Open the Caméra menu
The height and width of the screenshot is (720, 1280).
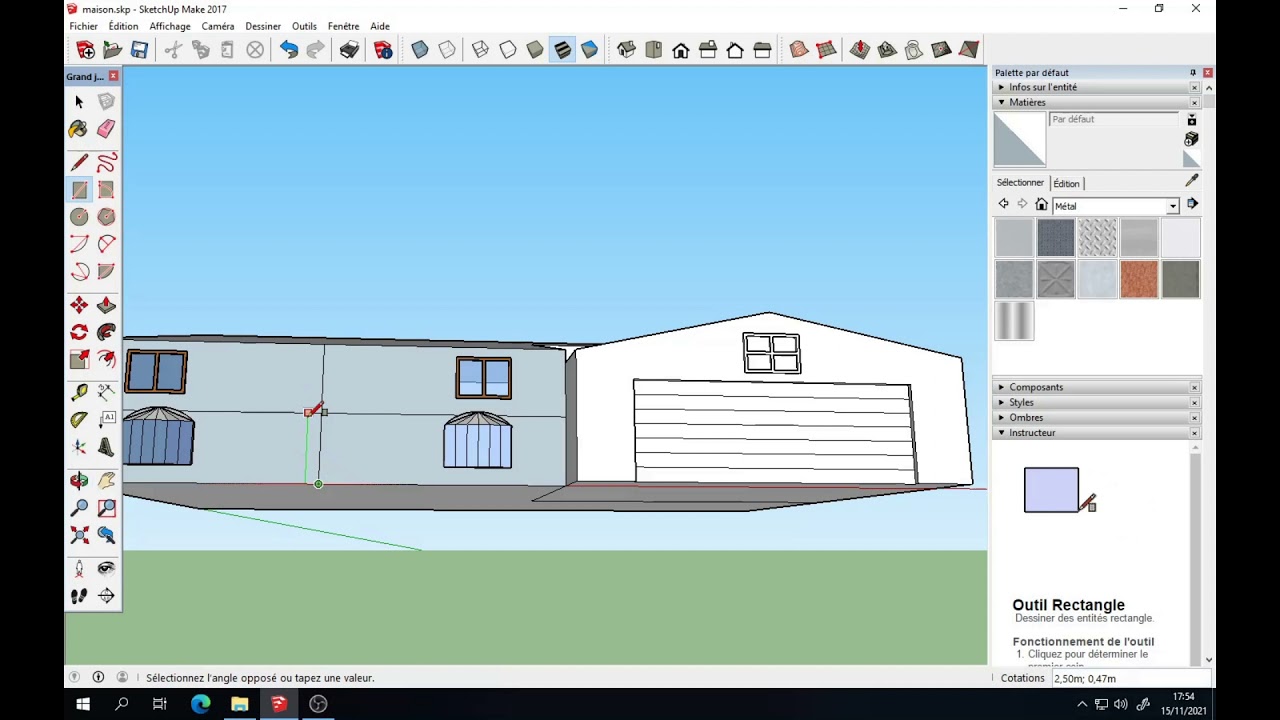[218, 26]
